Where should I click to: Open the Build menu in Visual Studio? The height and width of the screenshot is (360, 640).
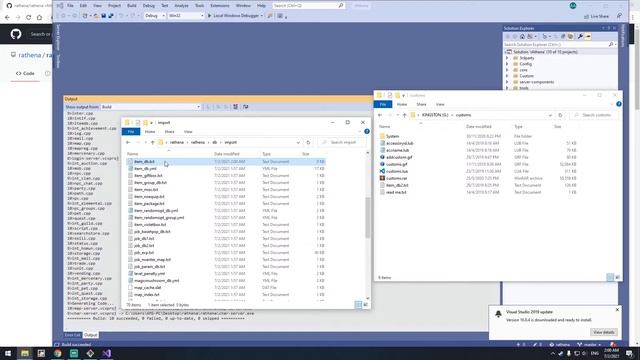[131, 6]
